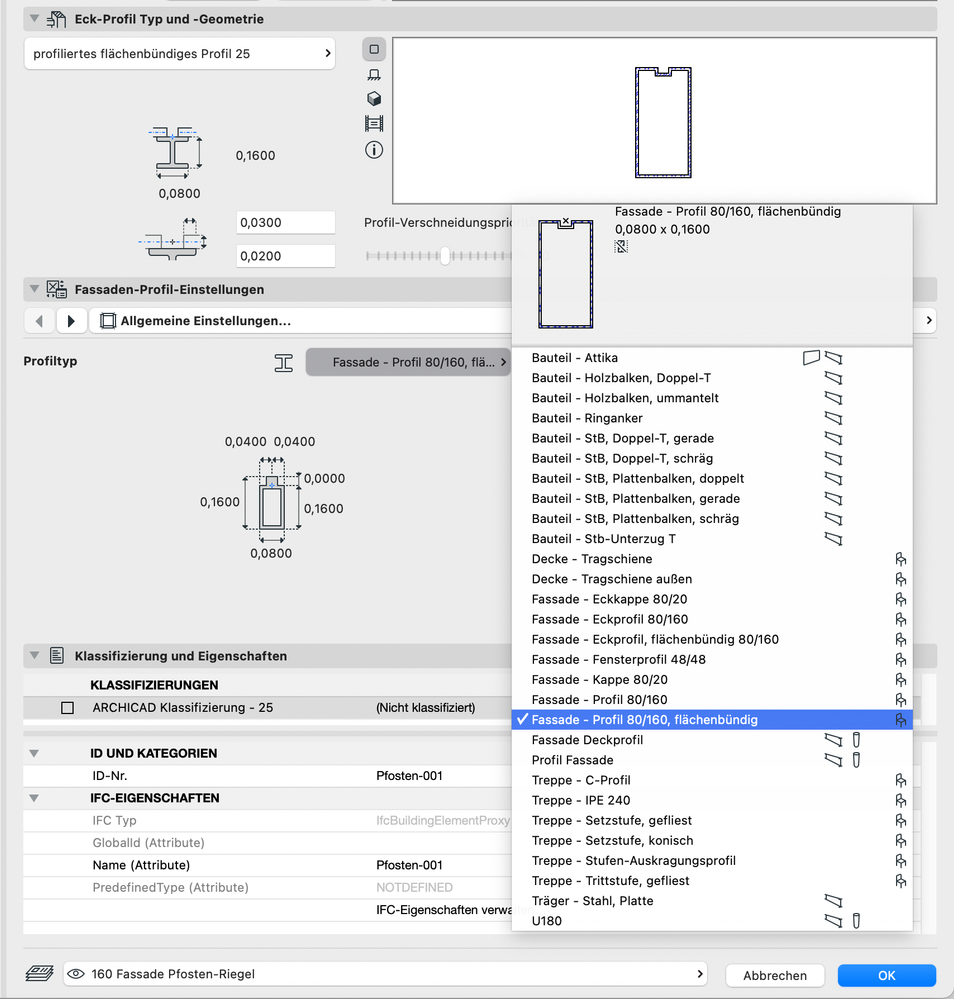Click the OK button
Image resolution: width=954 pixels, height=999 pixels.
pyautogui.click(x=886, y=975)
